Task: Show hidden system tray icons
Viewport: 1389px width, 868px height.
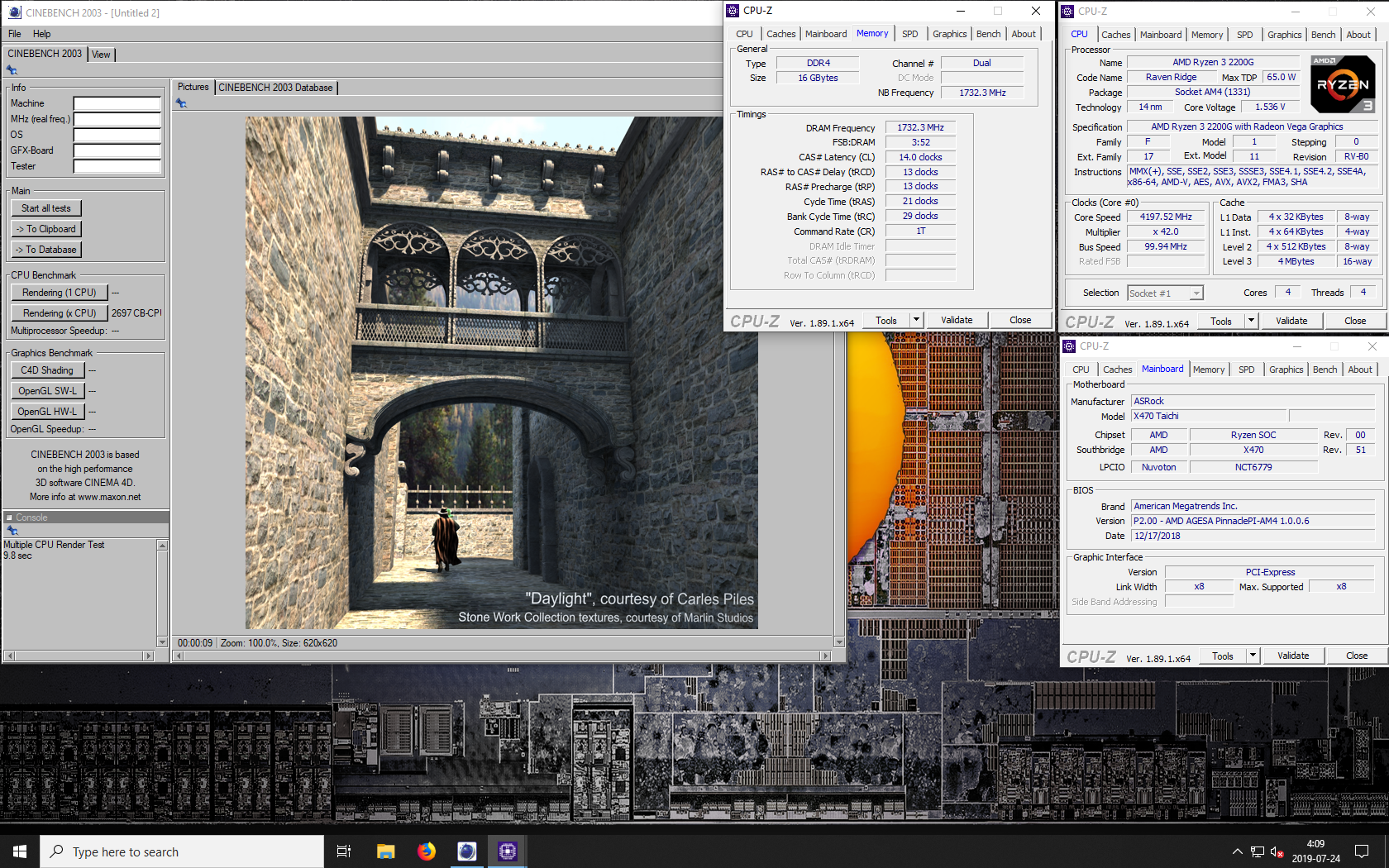Action: pos(1237,851)
